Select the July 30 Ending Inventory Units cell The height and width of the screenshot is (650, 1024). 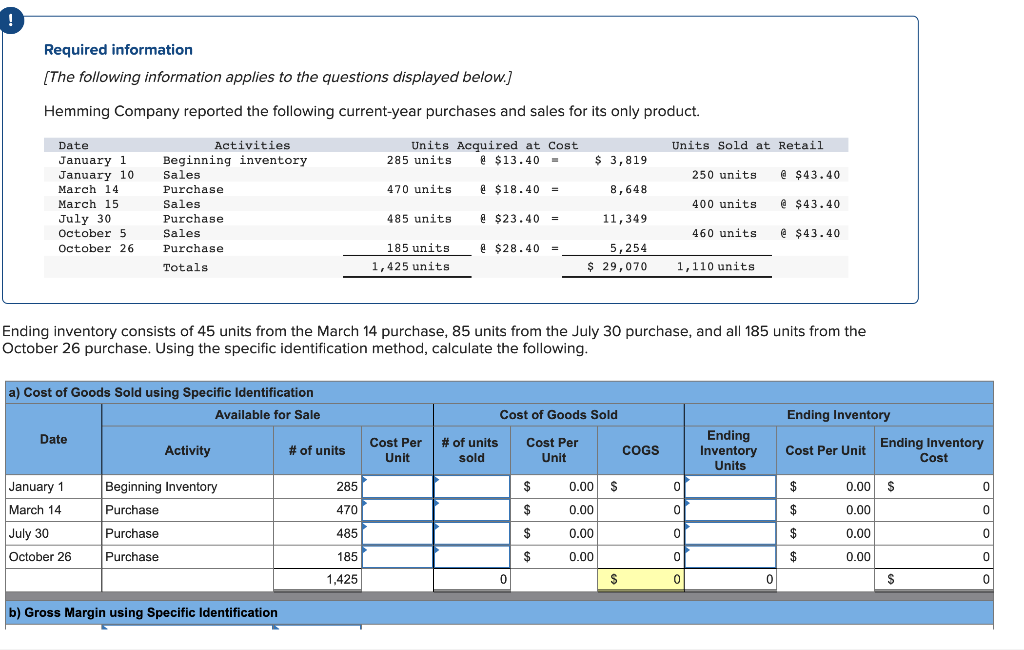point(728,534)
